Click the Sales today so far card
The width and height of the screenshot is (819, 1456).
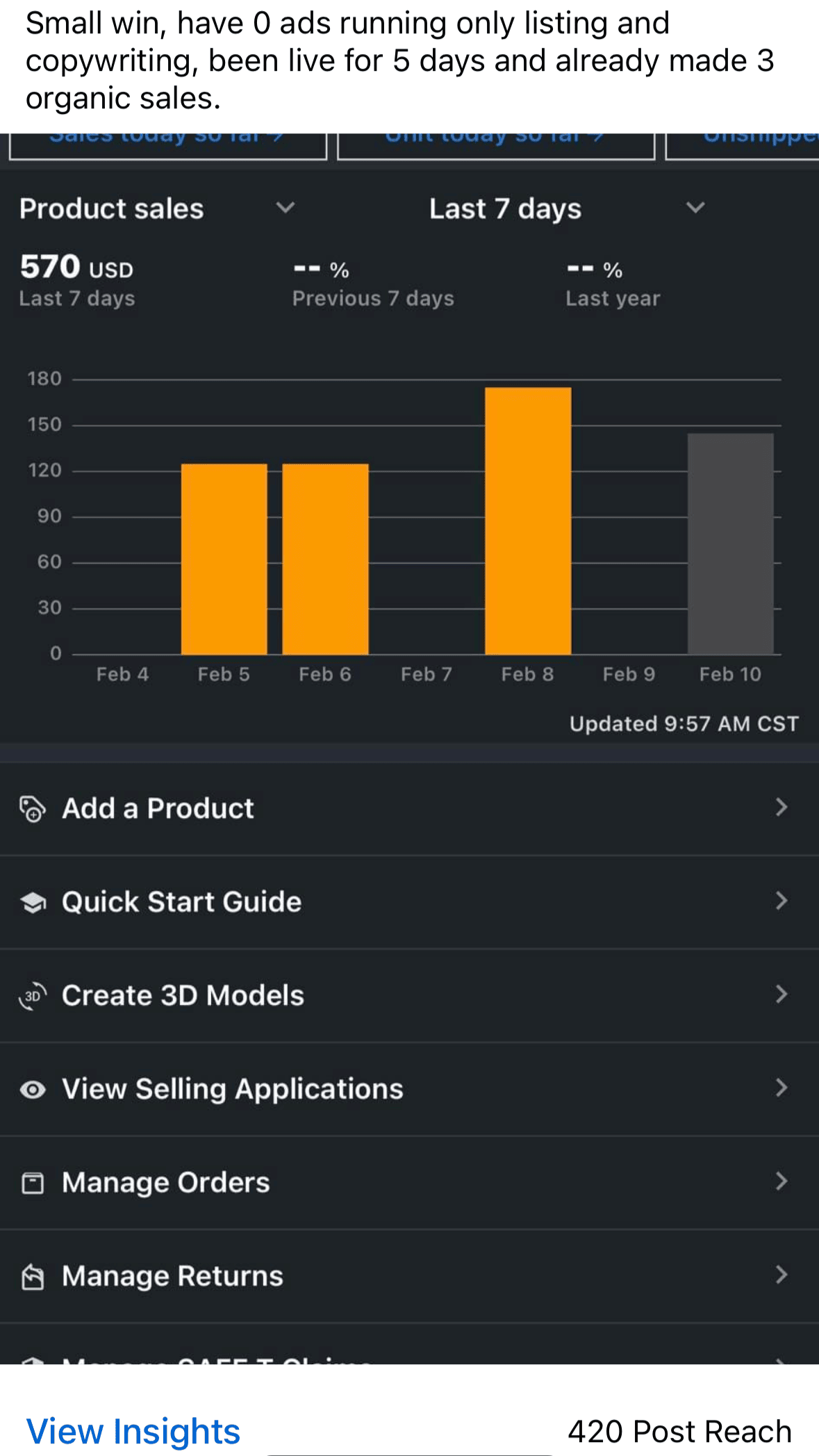click(x=167, y=144)
